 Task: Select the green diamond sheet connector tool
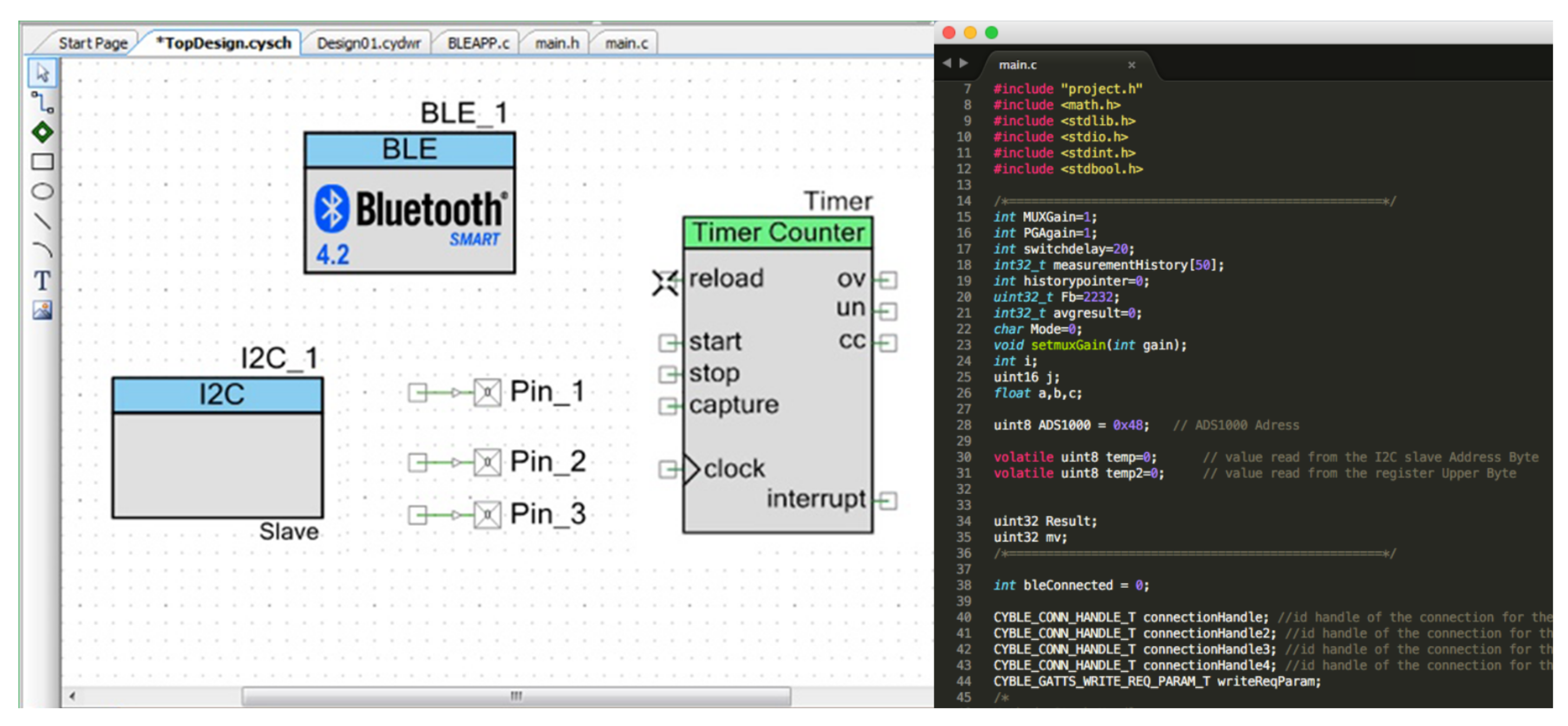42,132
